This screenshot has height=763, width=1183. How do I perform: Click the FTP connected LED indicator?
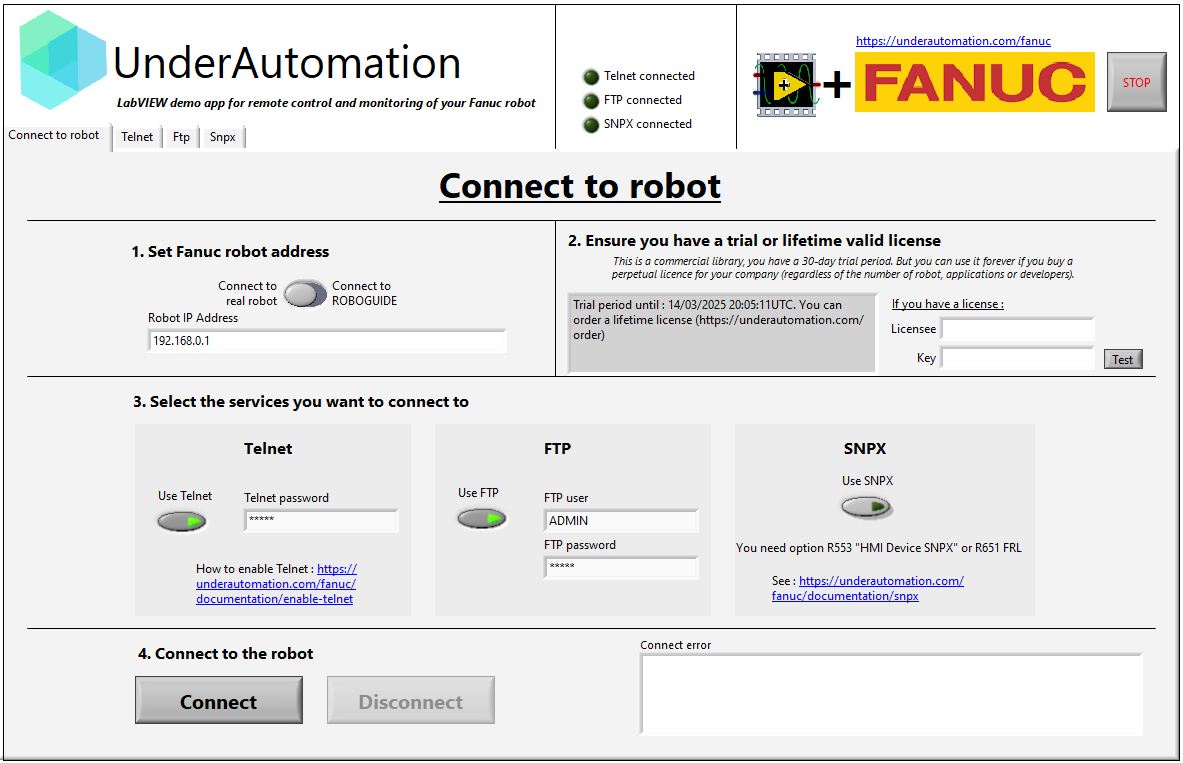pyautogui.click(x=591, y=100)
